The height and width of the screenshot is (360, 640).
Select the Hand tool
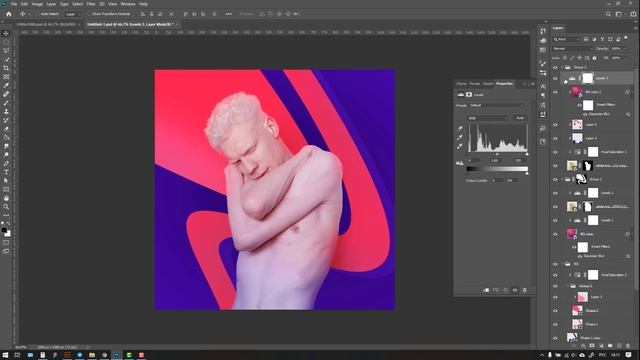pyautogui.click(x=6, y=198)
